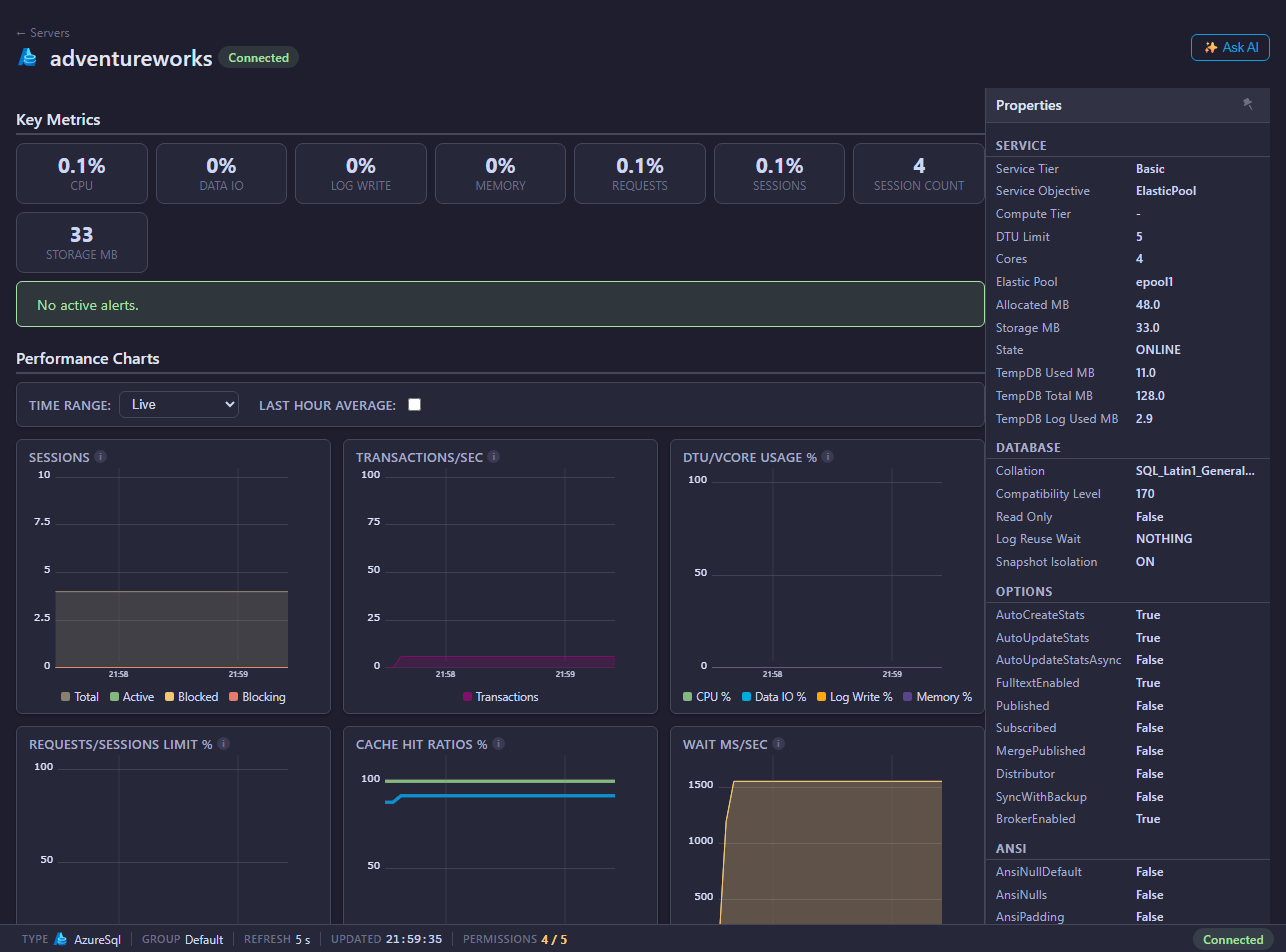Screen dimensions: 1286x952
Task: Click the Transactions legend color swatch
Action: tap(467, 697)
